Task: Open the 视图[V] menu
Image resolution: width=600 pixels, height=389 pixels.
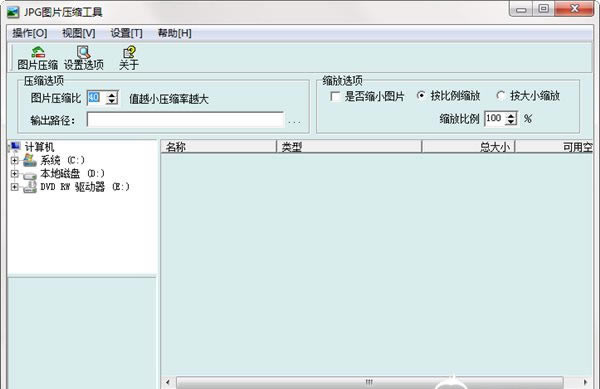Action: point(79,33)
